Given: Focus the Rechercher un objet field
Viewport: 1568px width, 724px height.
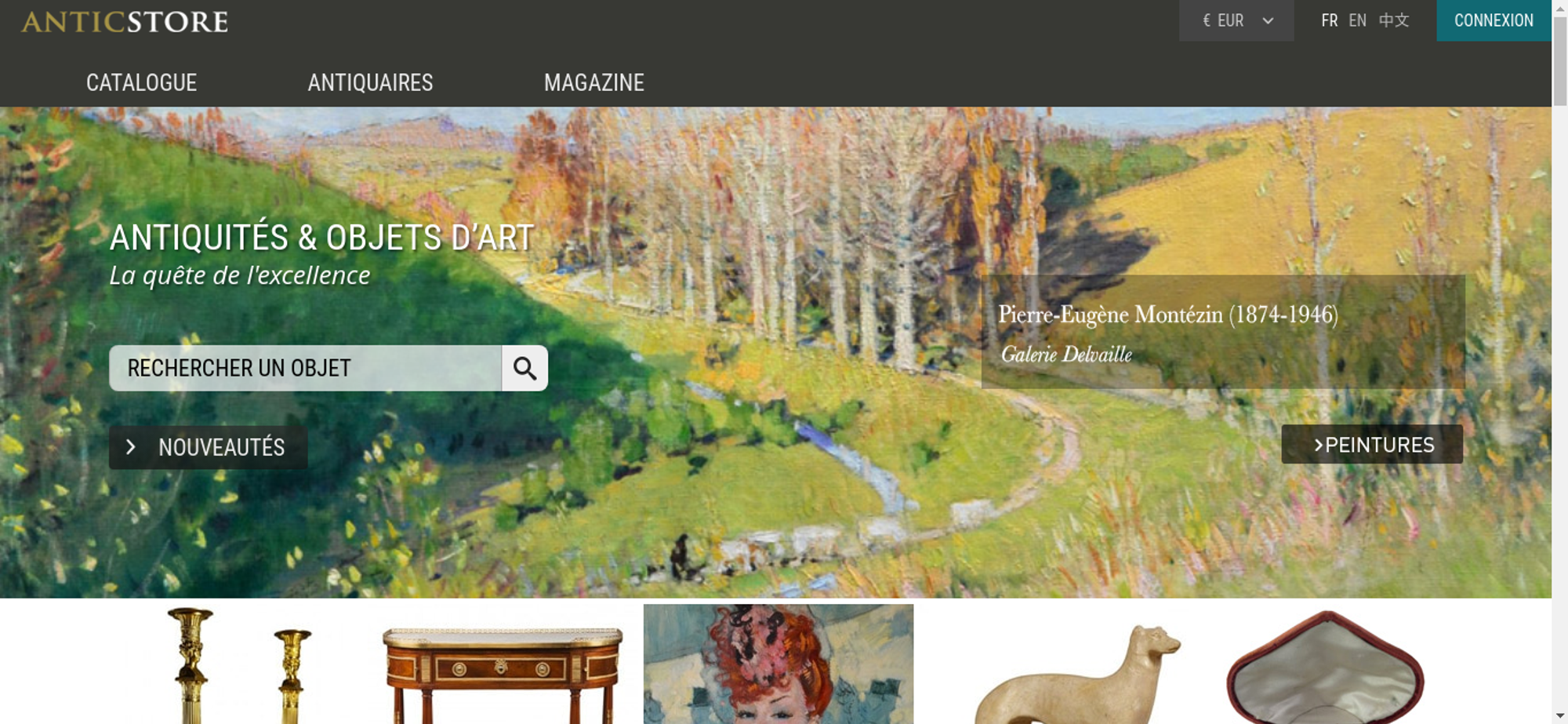Looking at the screenshot, I should tap(305, 368).
